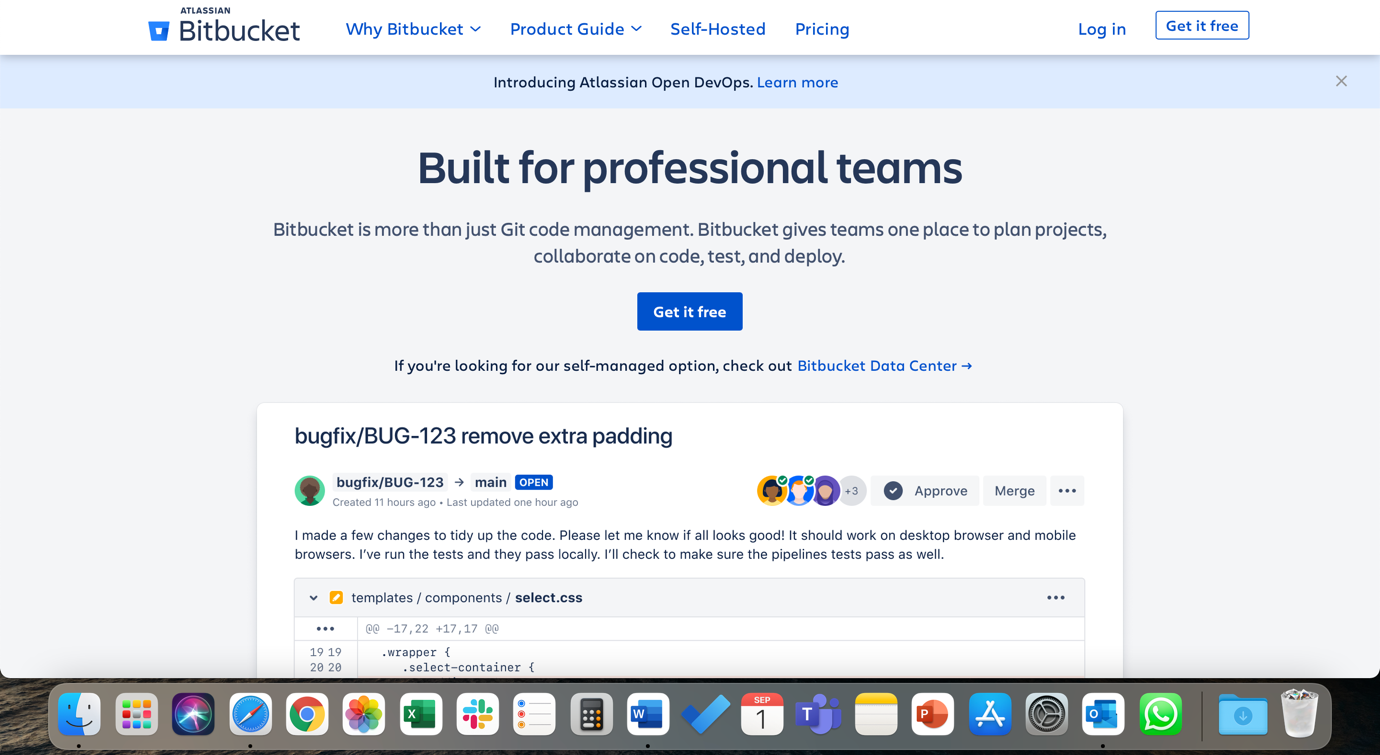This screenshot has height=755, width=1380.
Task: Launch Microsoft Excel from the dock
Action: coord(421,714)
